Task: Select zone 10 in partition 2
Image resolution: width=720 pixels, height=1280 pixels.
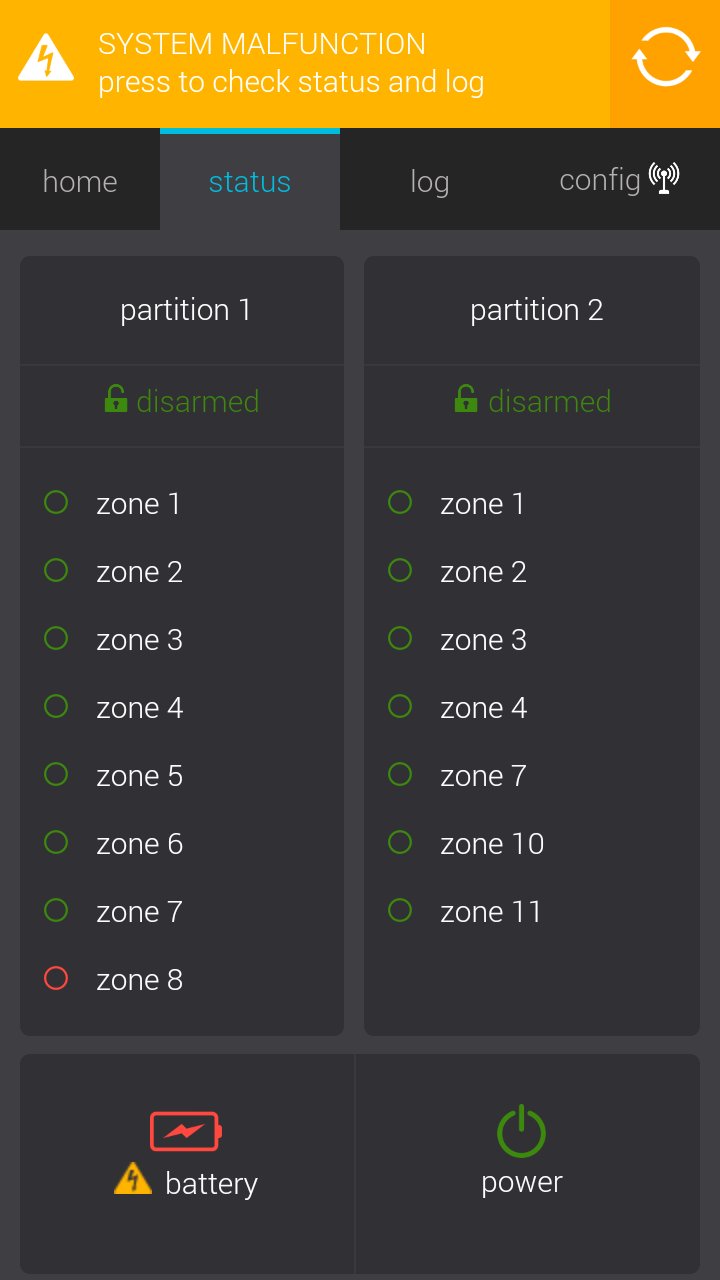Action: (492, 844)
